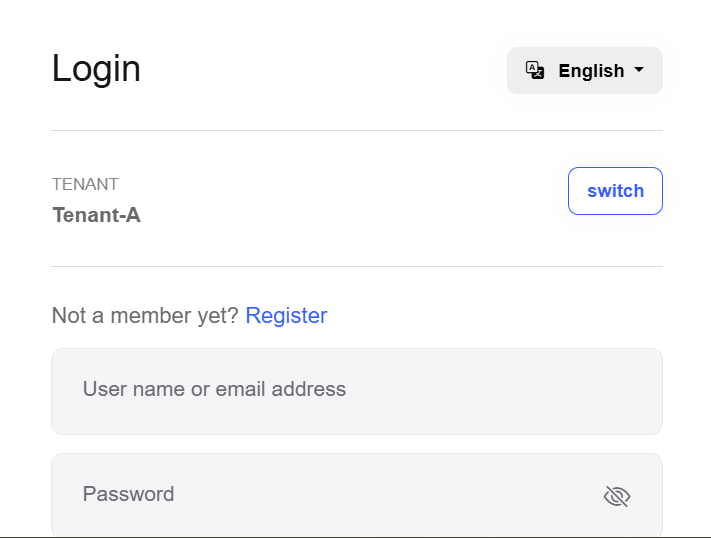
Task: Click the Login page heading
Action: coord(96,69)
